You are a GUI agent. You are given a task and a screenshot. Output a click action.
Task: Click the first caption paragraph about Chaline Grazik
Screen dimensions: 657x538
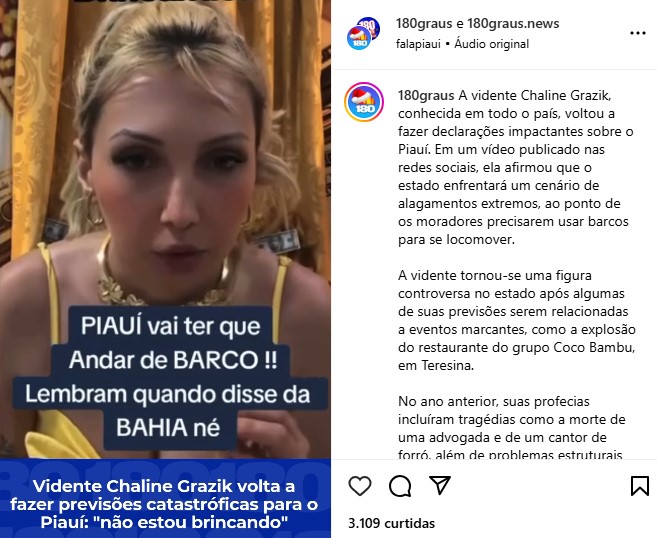(516, 168)
